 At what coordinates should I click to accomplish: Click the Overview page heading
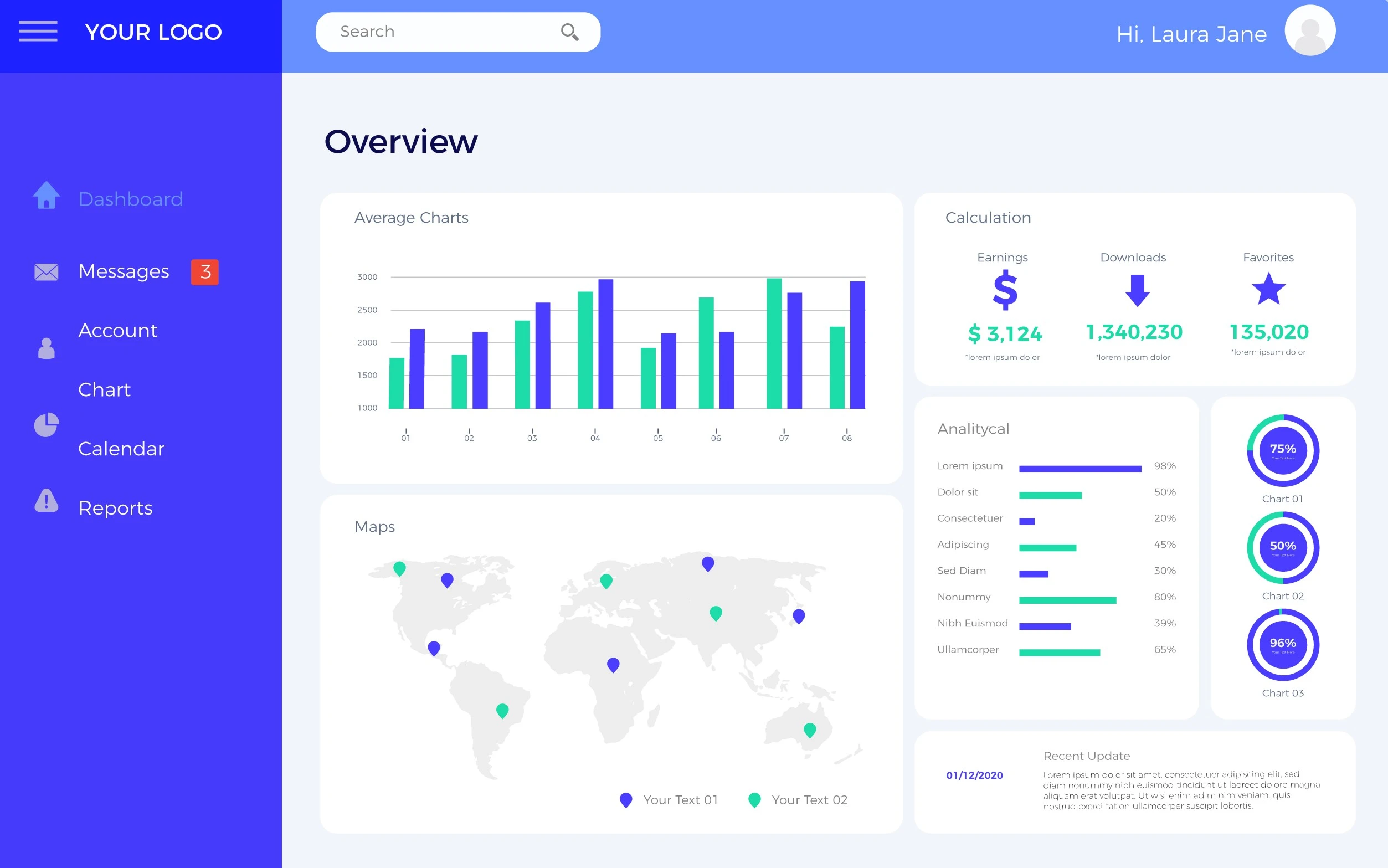pyautogui.click(x=400, y=142)
